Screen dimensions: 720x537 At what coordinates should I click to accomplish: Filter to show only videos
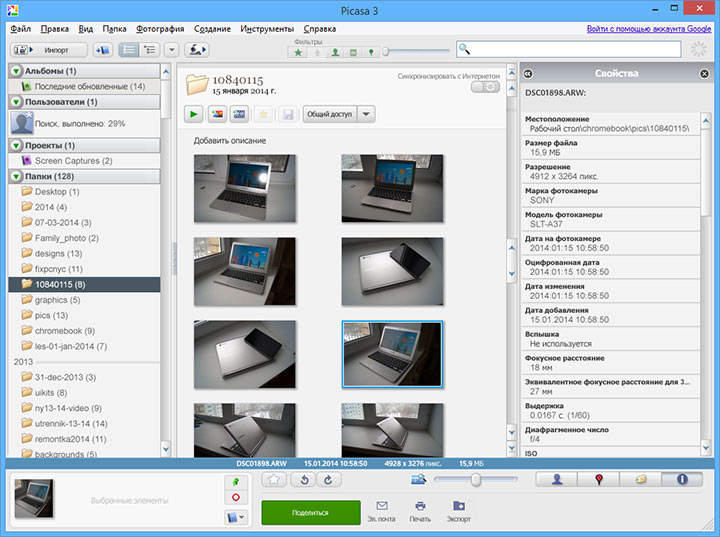pos(353,52)
